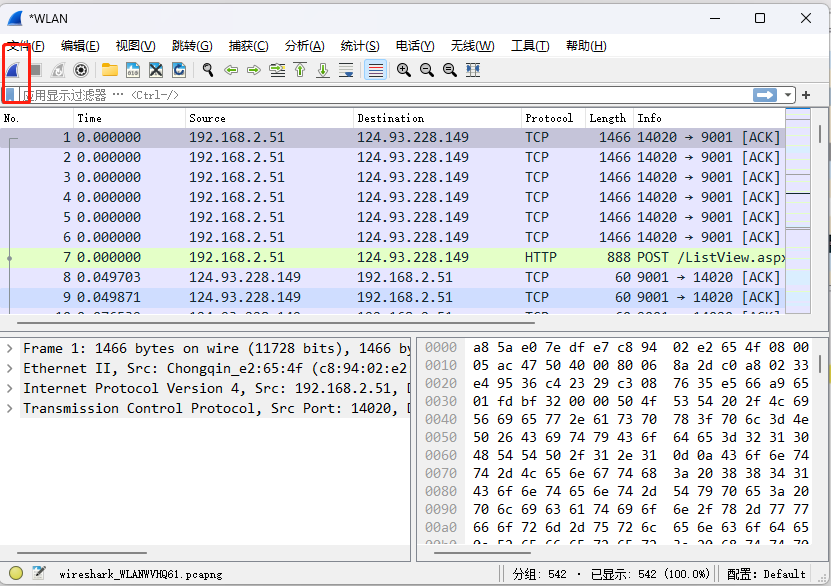The height and width of the screenshot is (586, 831).
Task: Click the display filter input field
Action: [386, 95]
